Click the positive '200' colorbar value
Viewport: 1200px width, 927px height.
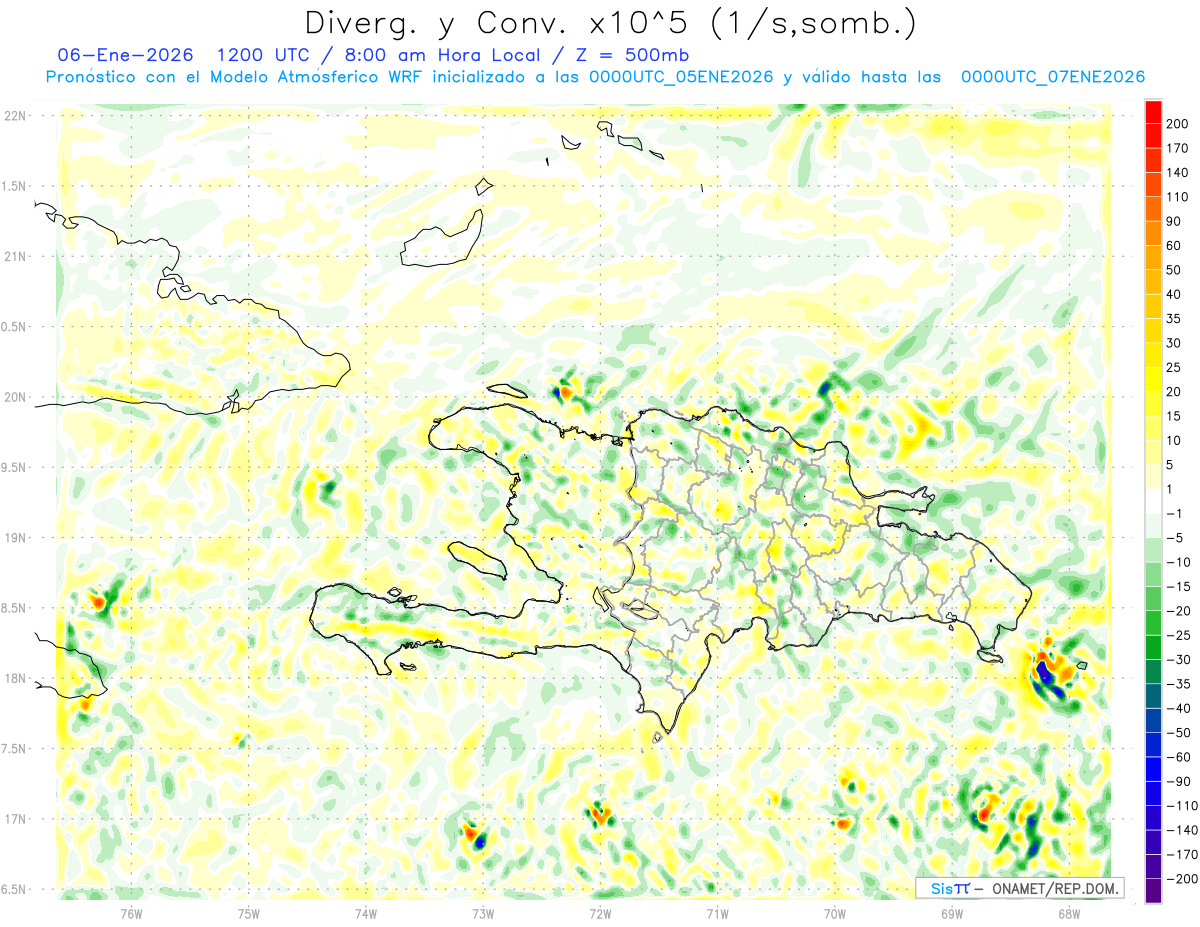pyautogui.click(x=1177, y=124)
